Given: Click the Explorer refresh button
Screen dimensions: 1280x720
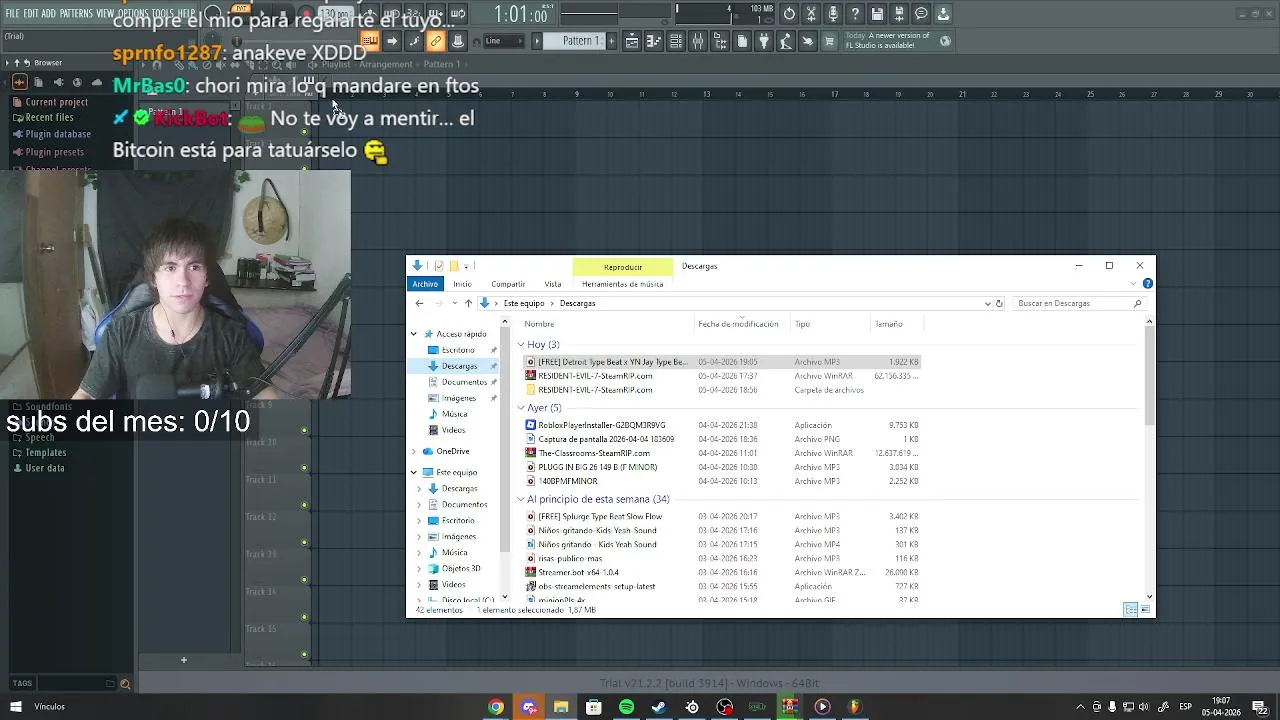Looking at the screenshot, I should click(999, 303).
